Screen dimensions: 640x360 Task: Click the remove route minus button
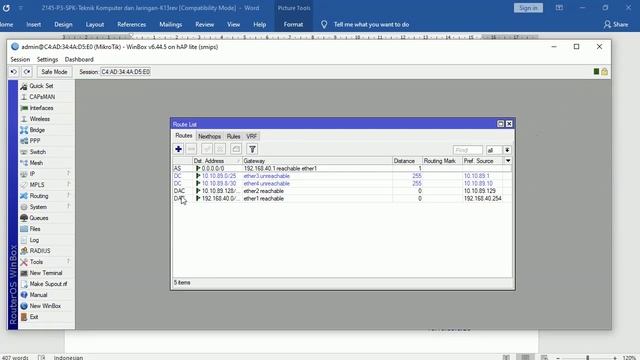pos(191,149)
